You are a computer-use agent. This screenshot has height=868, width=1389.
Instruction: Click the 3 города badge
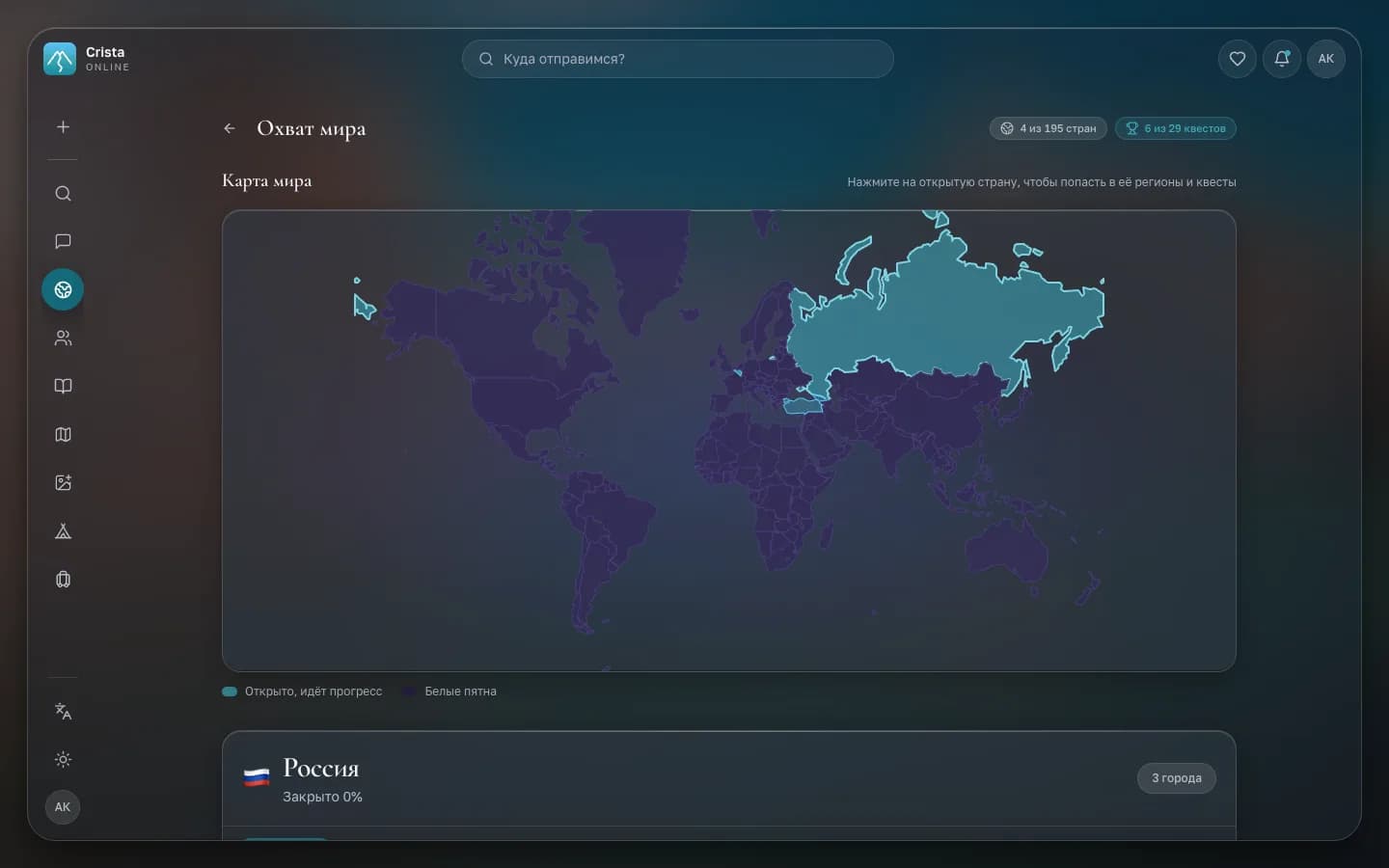[1177, 778]
